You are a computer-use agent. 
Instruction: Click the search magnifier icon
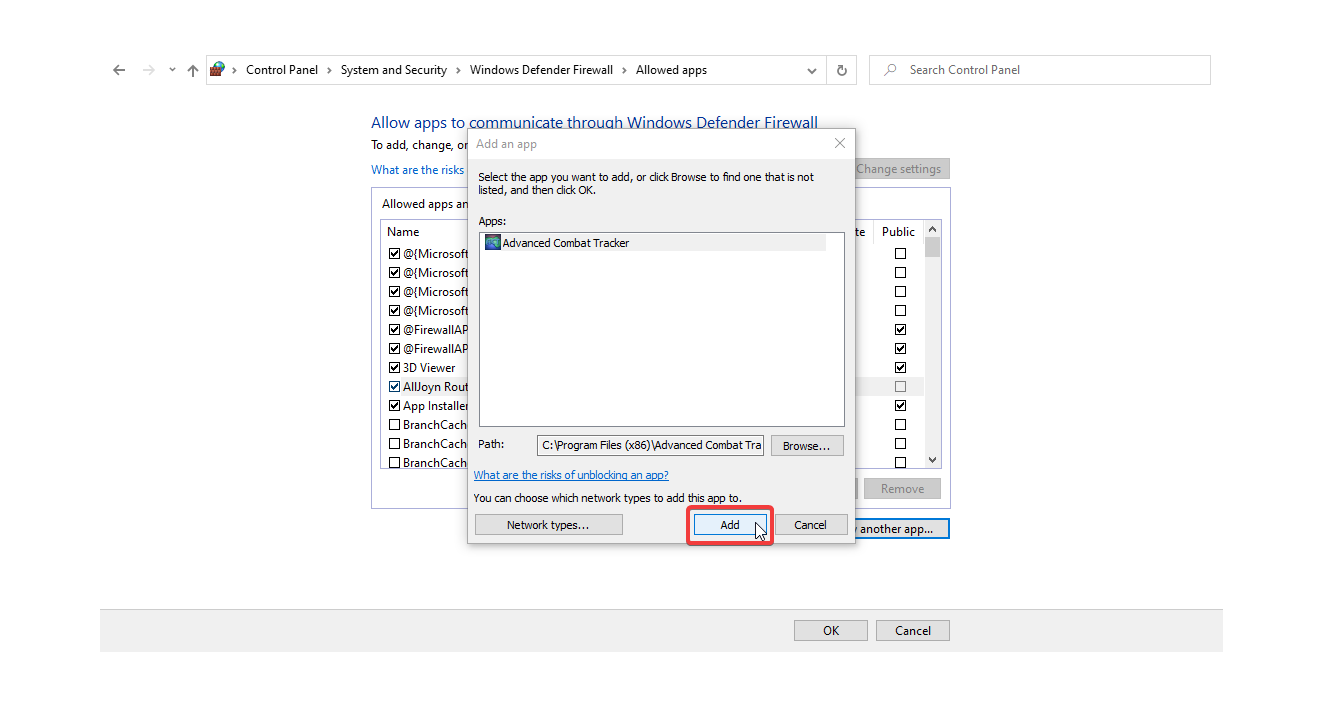(890, 70)
